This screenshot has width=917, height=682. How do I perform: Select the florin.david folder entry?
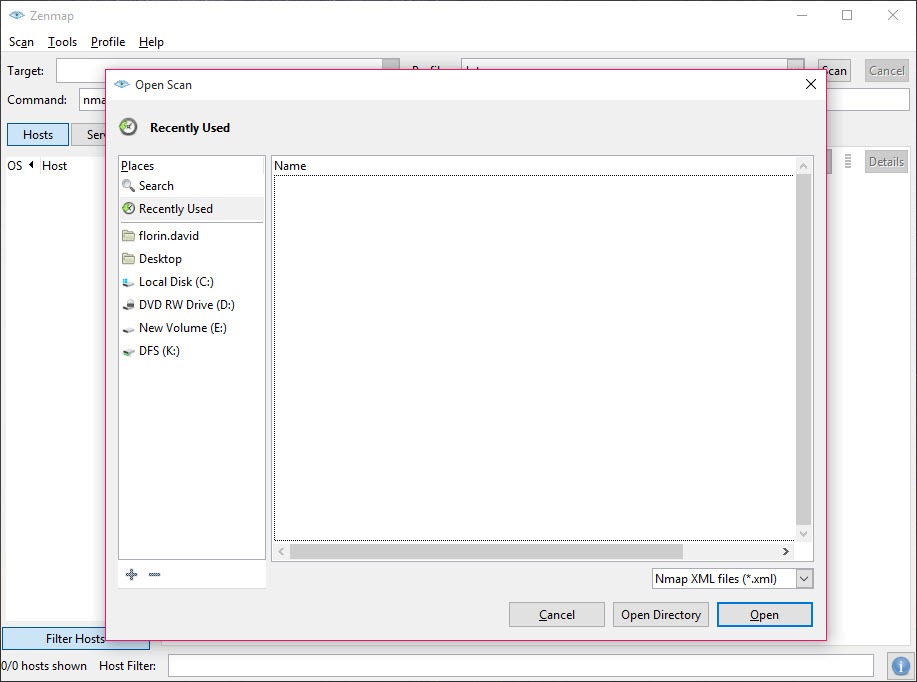tap(192, 236)
